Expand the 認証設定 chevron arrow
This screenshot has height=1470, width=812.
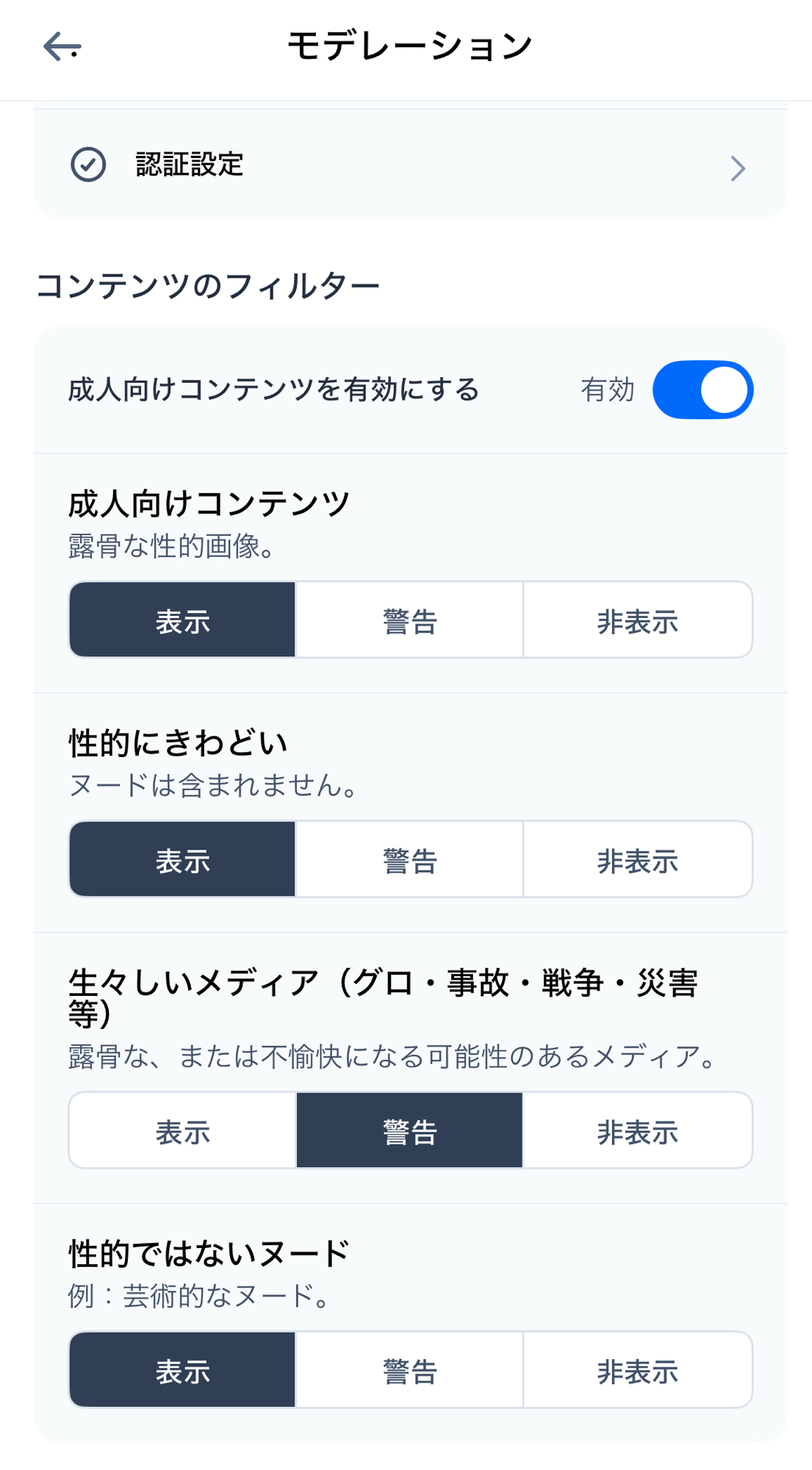click(737, 168)
